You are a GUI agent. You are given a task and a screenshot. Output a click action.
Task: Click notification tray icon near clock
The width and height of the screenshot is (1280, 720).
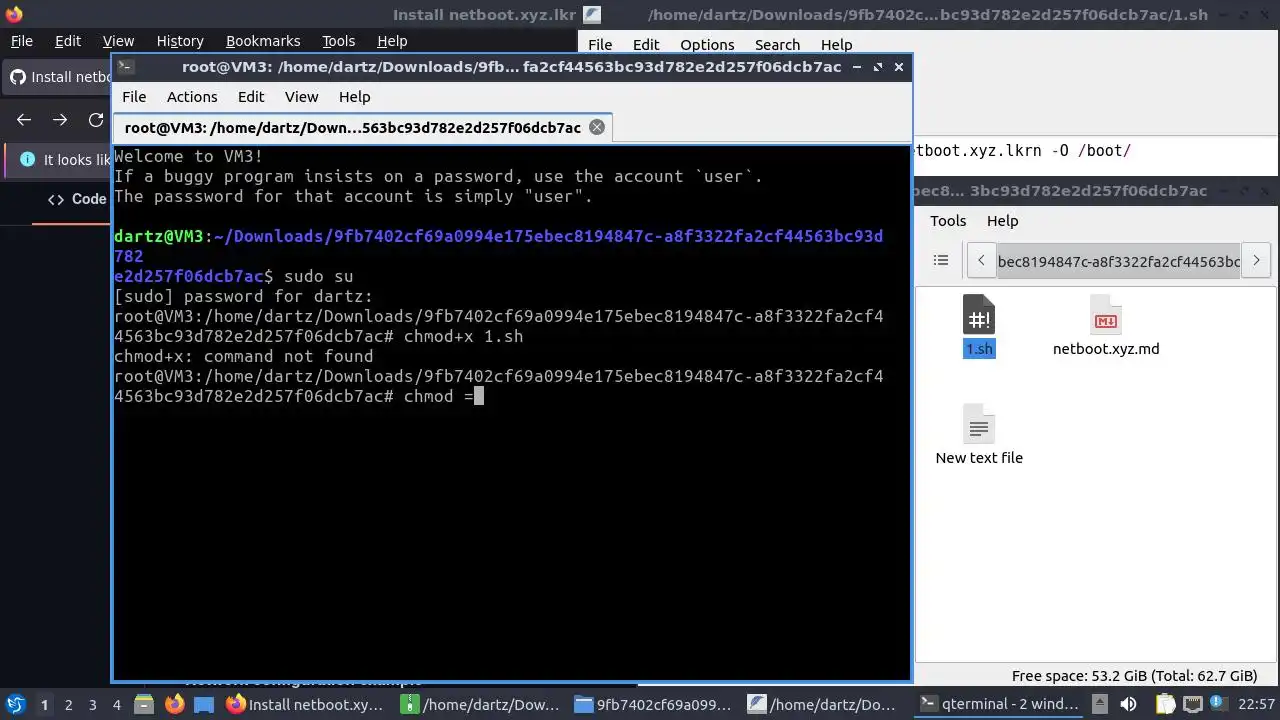click(x=1218, y=704)
